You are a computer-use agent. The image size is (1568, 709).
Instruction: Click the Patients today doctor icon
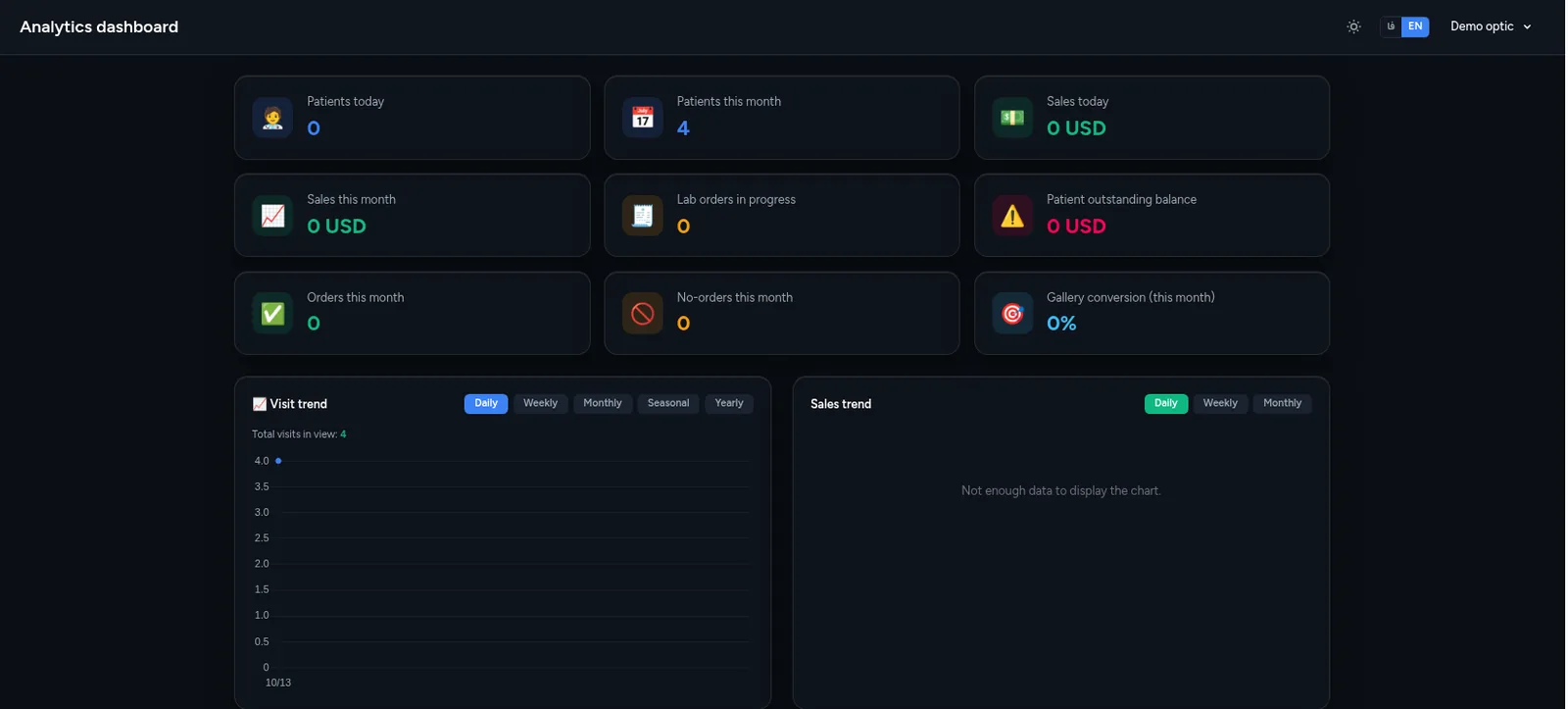point(272,118)
